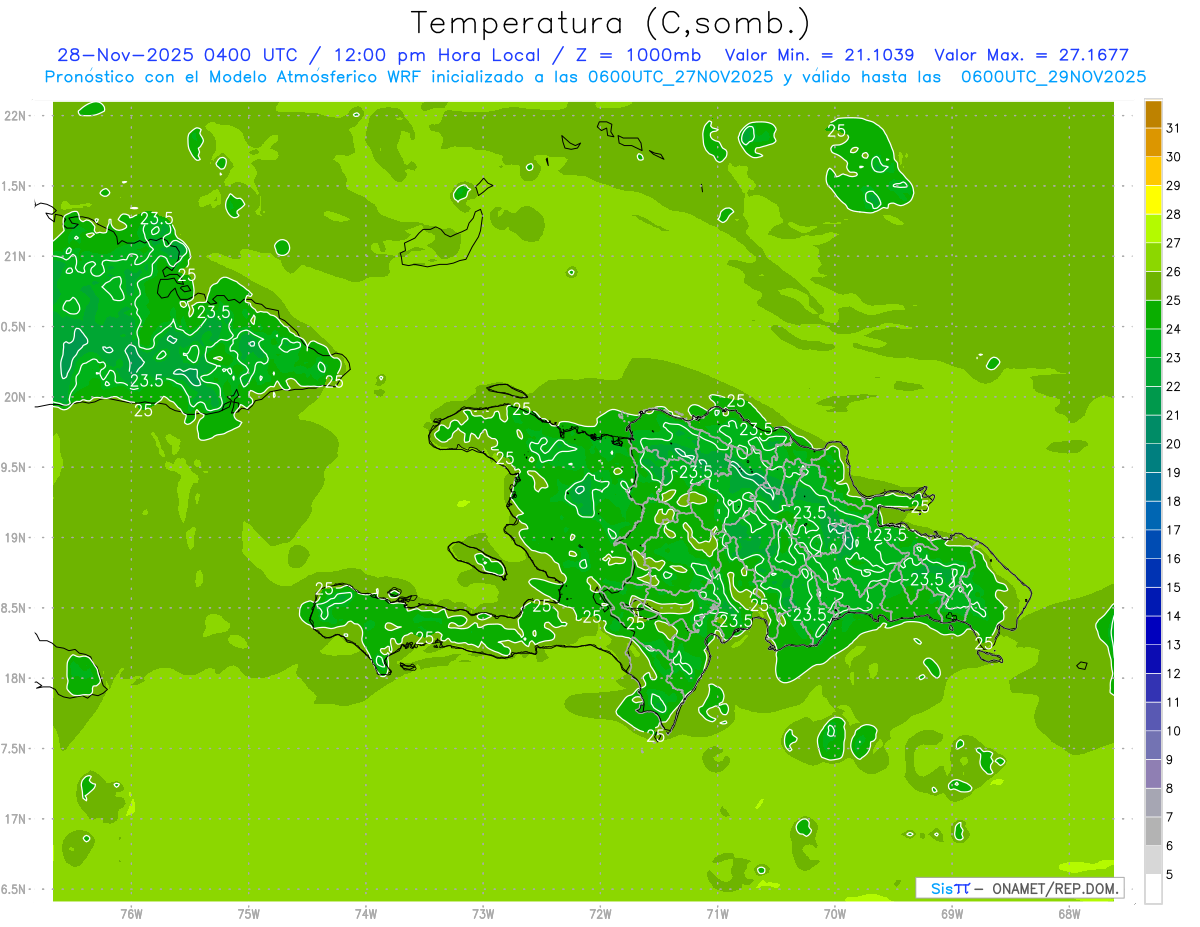Screen dimensions: 1200x927
Task: Click the '19N' latitude axis label
Action: [16, 537]
